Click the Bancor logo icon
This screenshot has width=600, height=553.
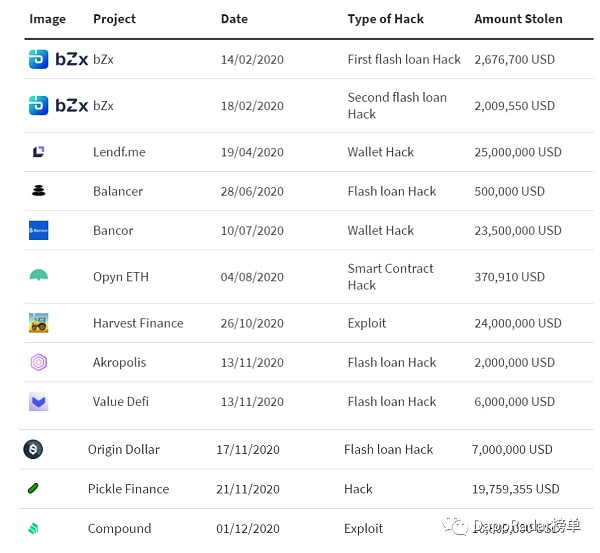39,230
